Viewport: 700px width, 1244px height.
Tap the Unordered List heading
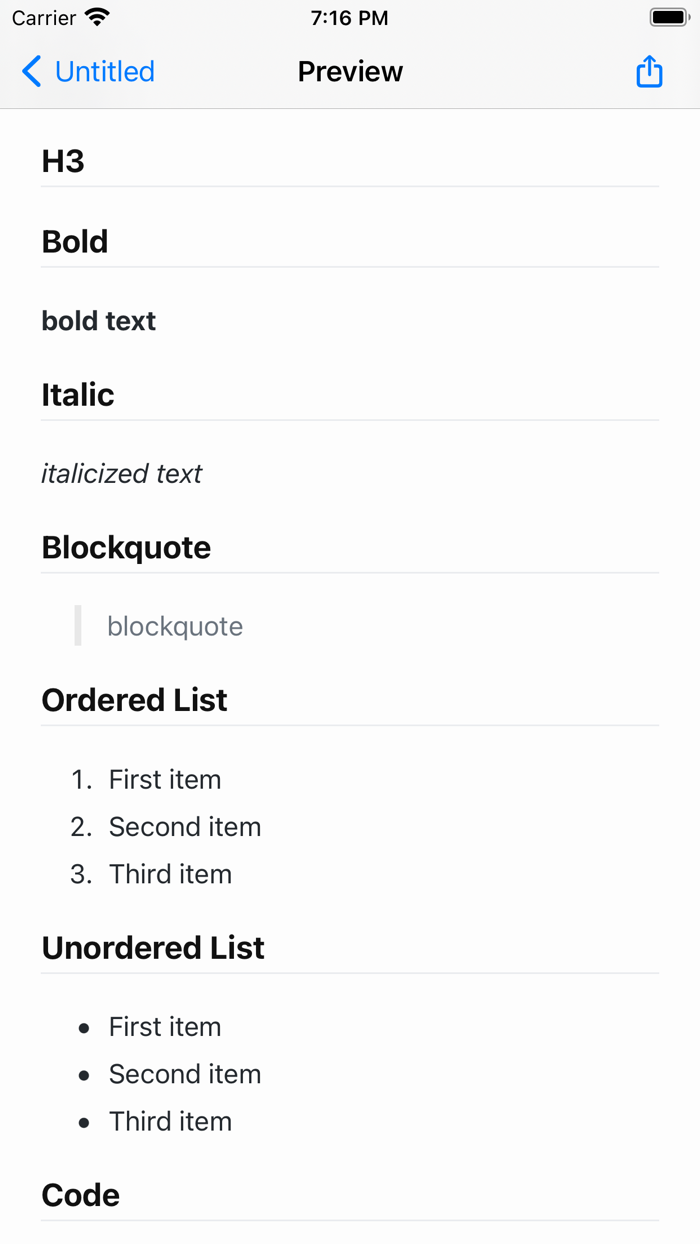[x=152, y=947]
